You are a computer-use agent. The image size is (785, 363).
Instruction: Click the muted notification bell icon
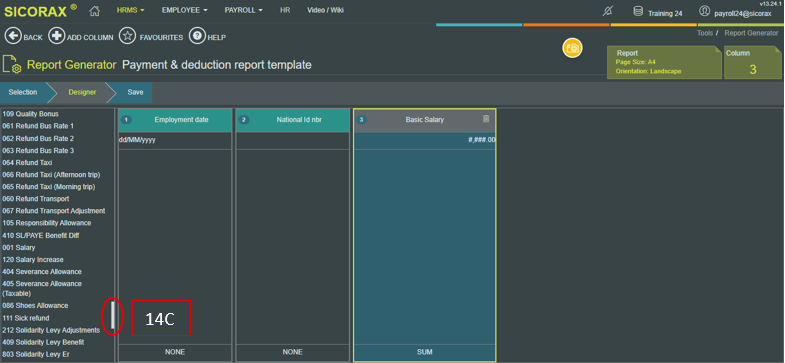click(x=607, y=12)
